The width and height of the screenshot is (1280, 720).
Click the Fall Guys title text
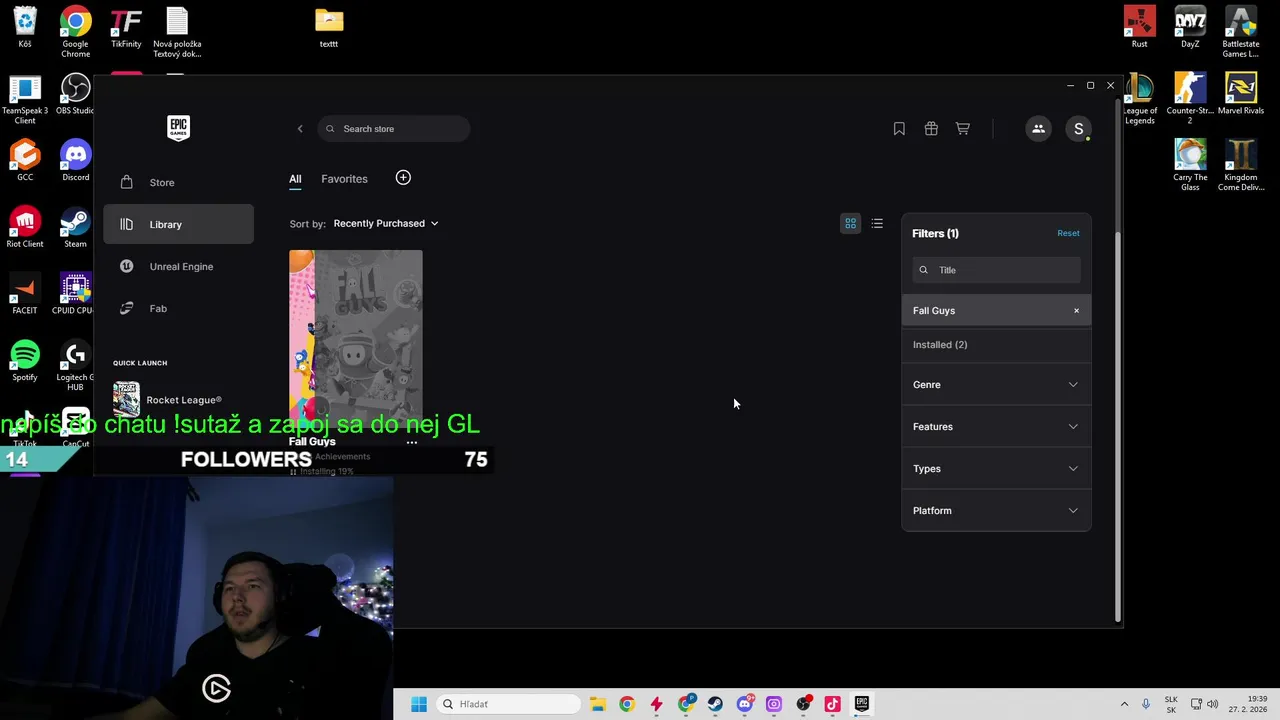click(312, 442)
